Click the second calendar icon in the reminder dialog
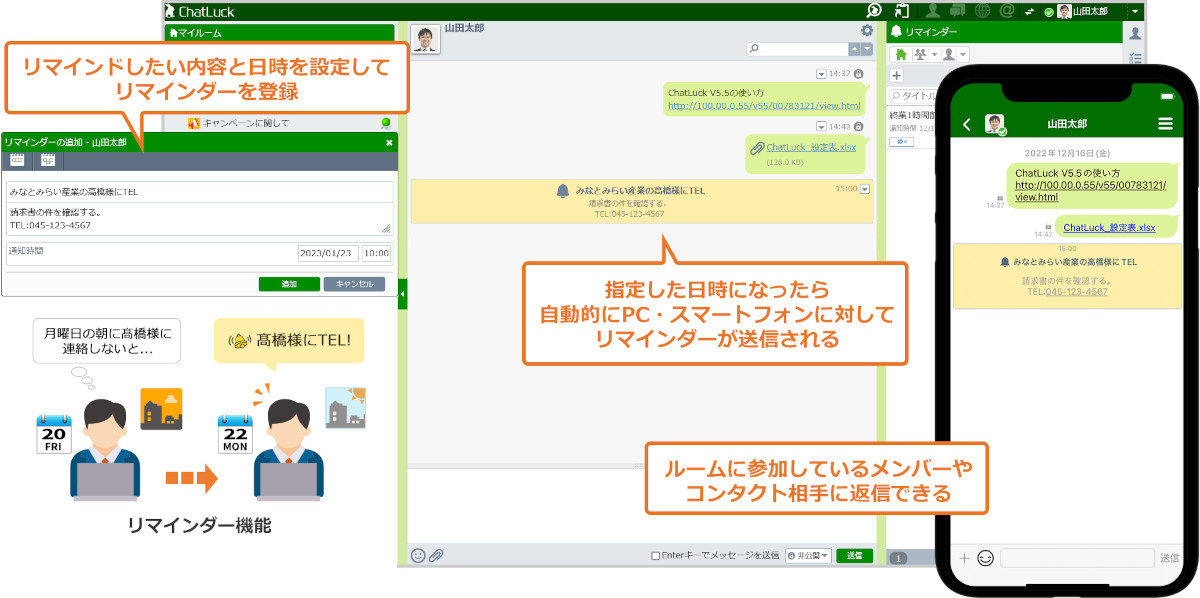The image size is (1200, 598). click(x=48, y=160)
